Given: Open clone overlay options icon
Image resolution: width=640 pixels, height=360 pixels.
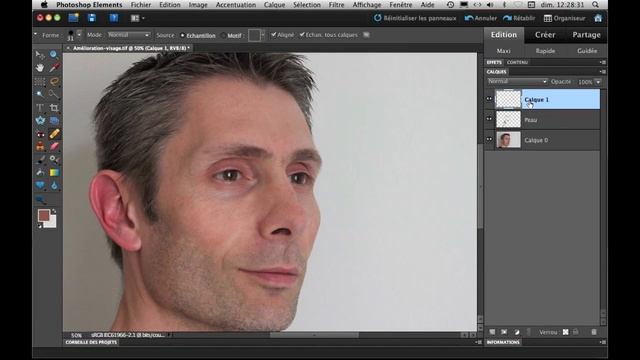Looking at the screenshot, I should point(366,35).
